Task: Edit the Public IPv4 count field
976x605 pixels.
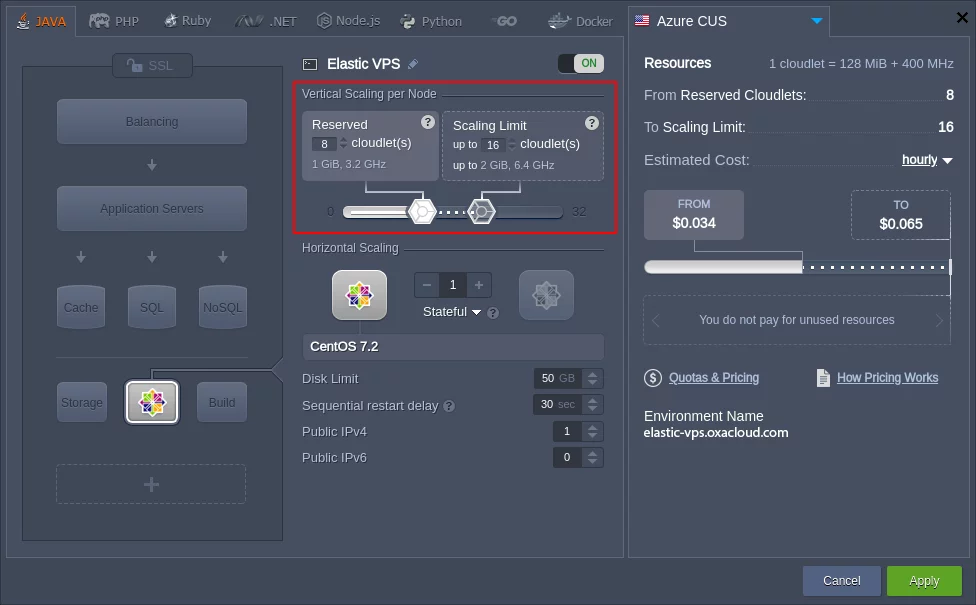Action: [567, 431]
